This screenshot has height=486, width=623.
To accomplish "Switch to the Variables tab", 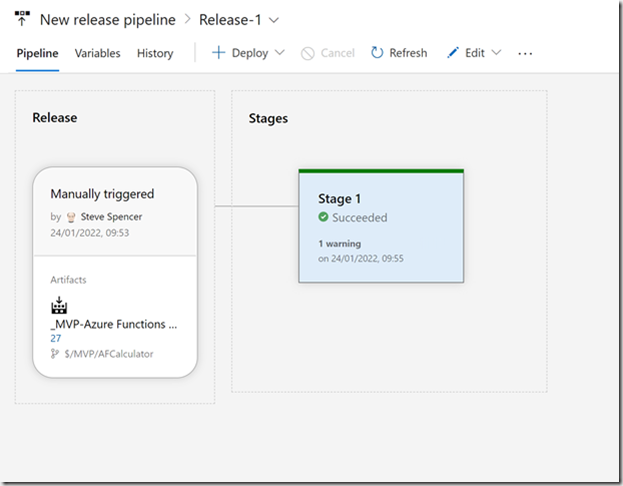I will click(97, 53).
